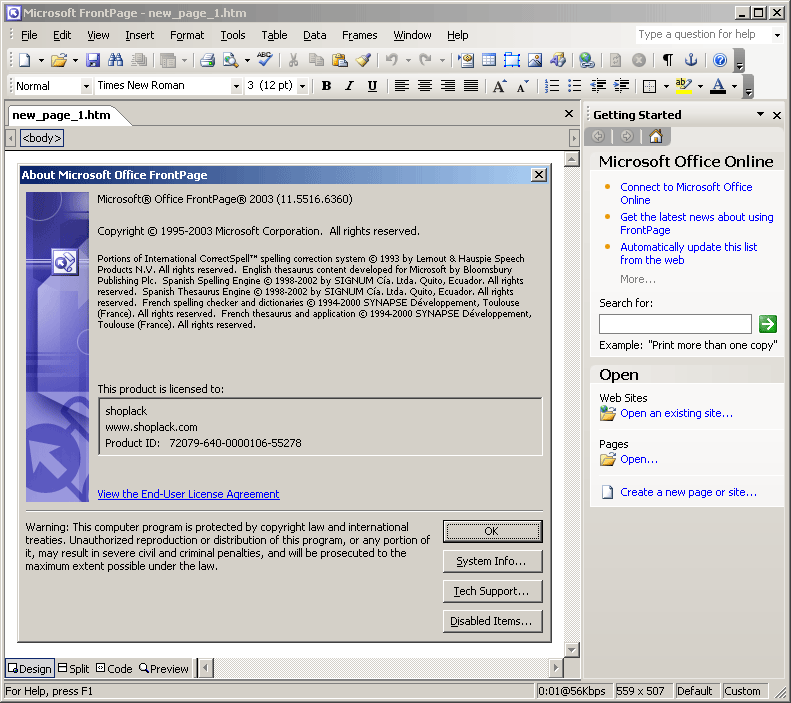Open the Table menu

click(x=274, y=35)
